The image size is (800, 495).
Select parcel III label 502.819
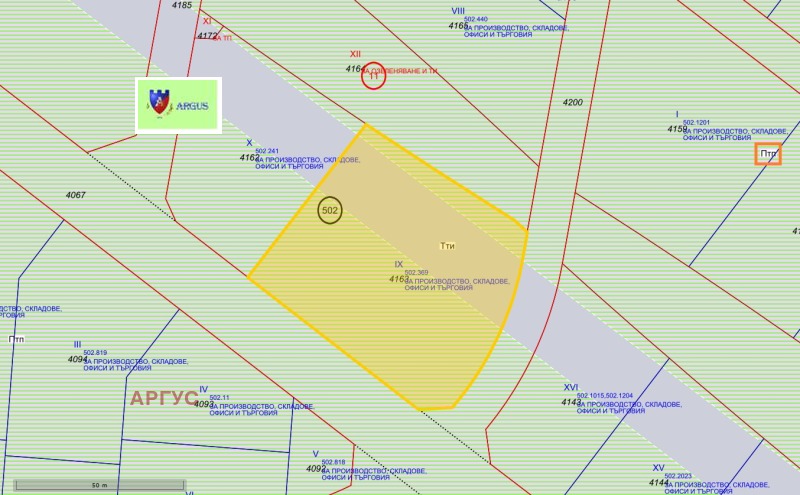pos(95,352)
